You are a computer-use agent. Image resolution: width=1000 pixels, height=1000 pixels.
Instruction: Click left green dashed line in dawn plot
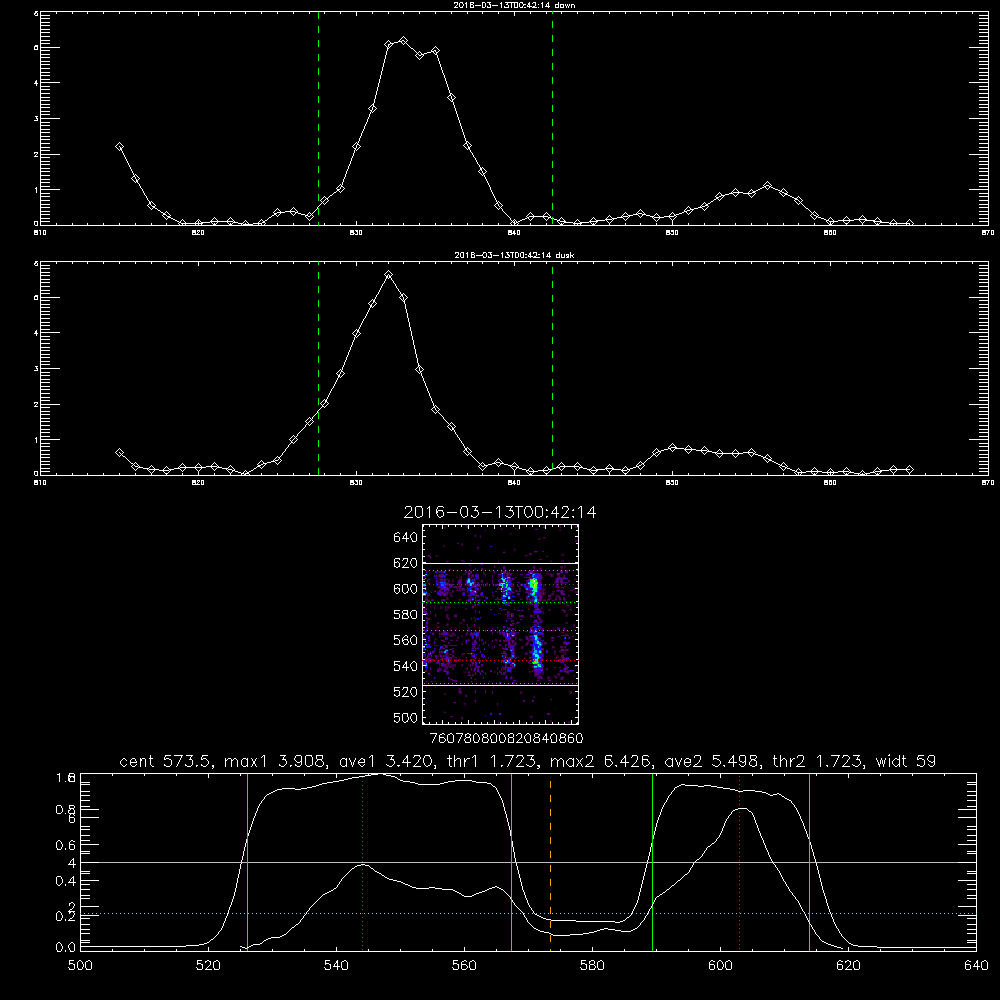(318, 118)
